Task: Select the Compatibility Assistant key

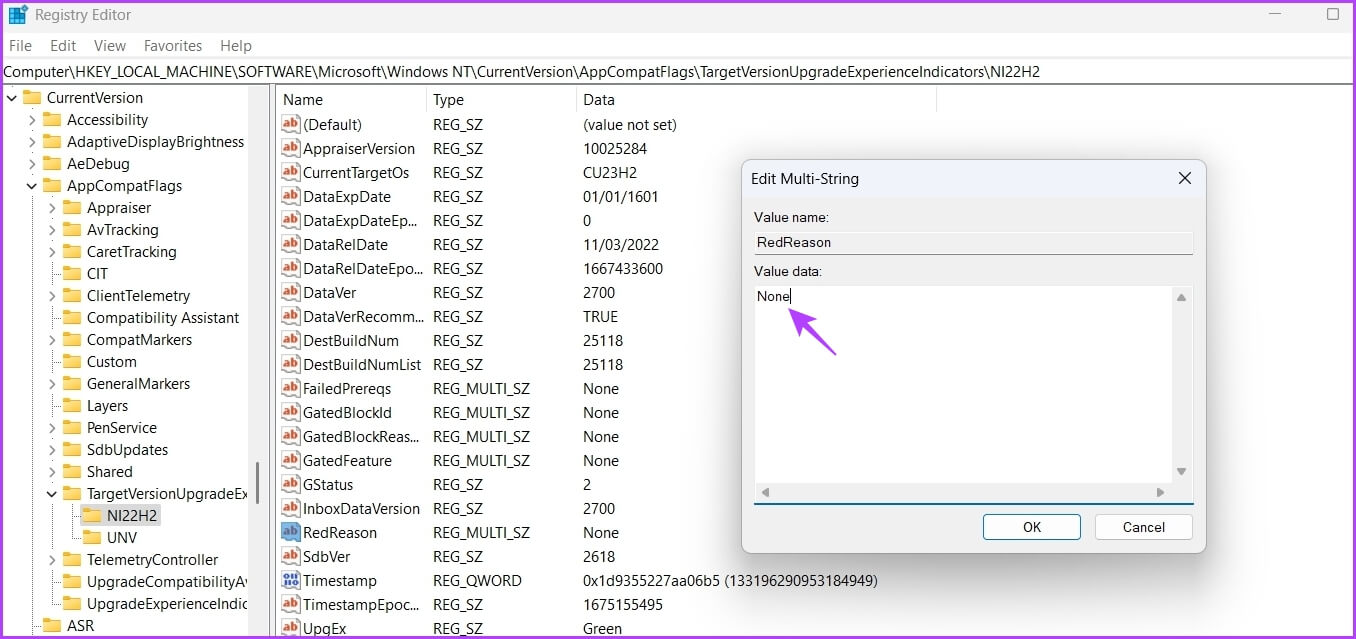Action: [x=163, y=318]
